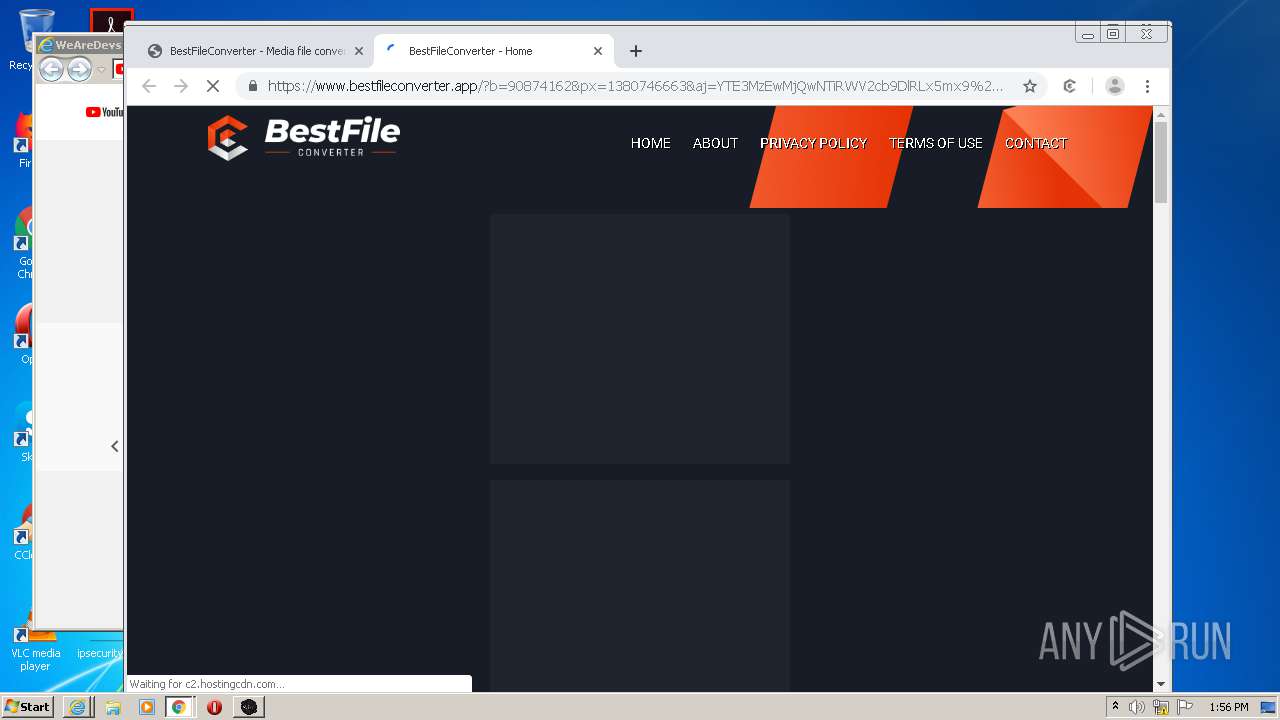The image size is (1280, 720).
Task: Open Windows Explorer from the taskbar
Action: 113,707
